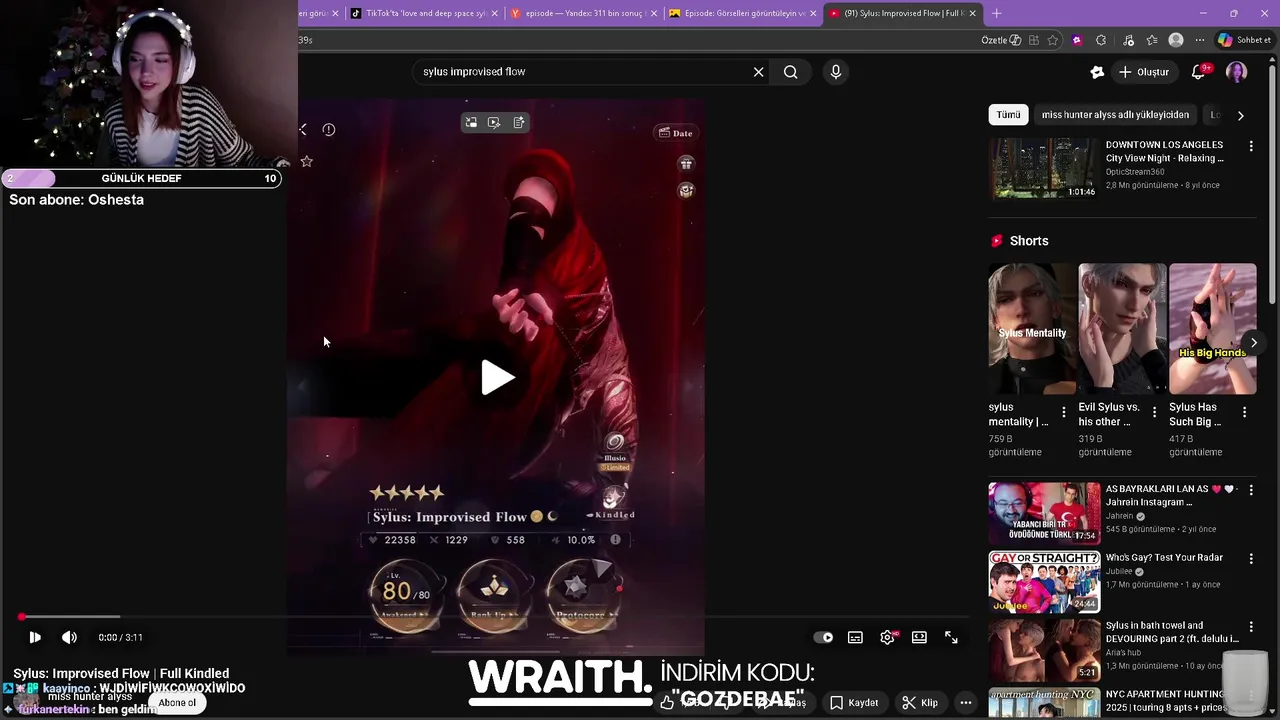The width and height of the screenshot is (1280, 720).
Task: Select the Tümü filter chip
Action: 1008,115
